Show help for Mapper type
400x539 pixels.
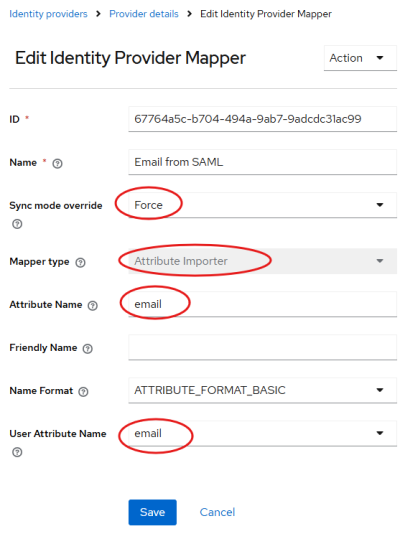[x=80, y=263]
